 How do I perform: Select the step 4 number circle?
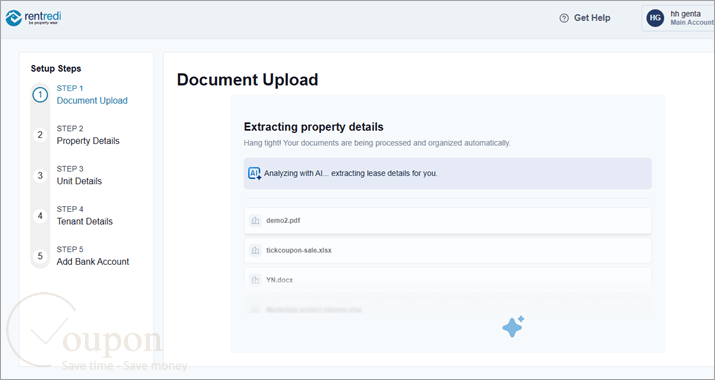[40, 216]
